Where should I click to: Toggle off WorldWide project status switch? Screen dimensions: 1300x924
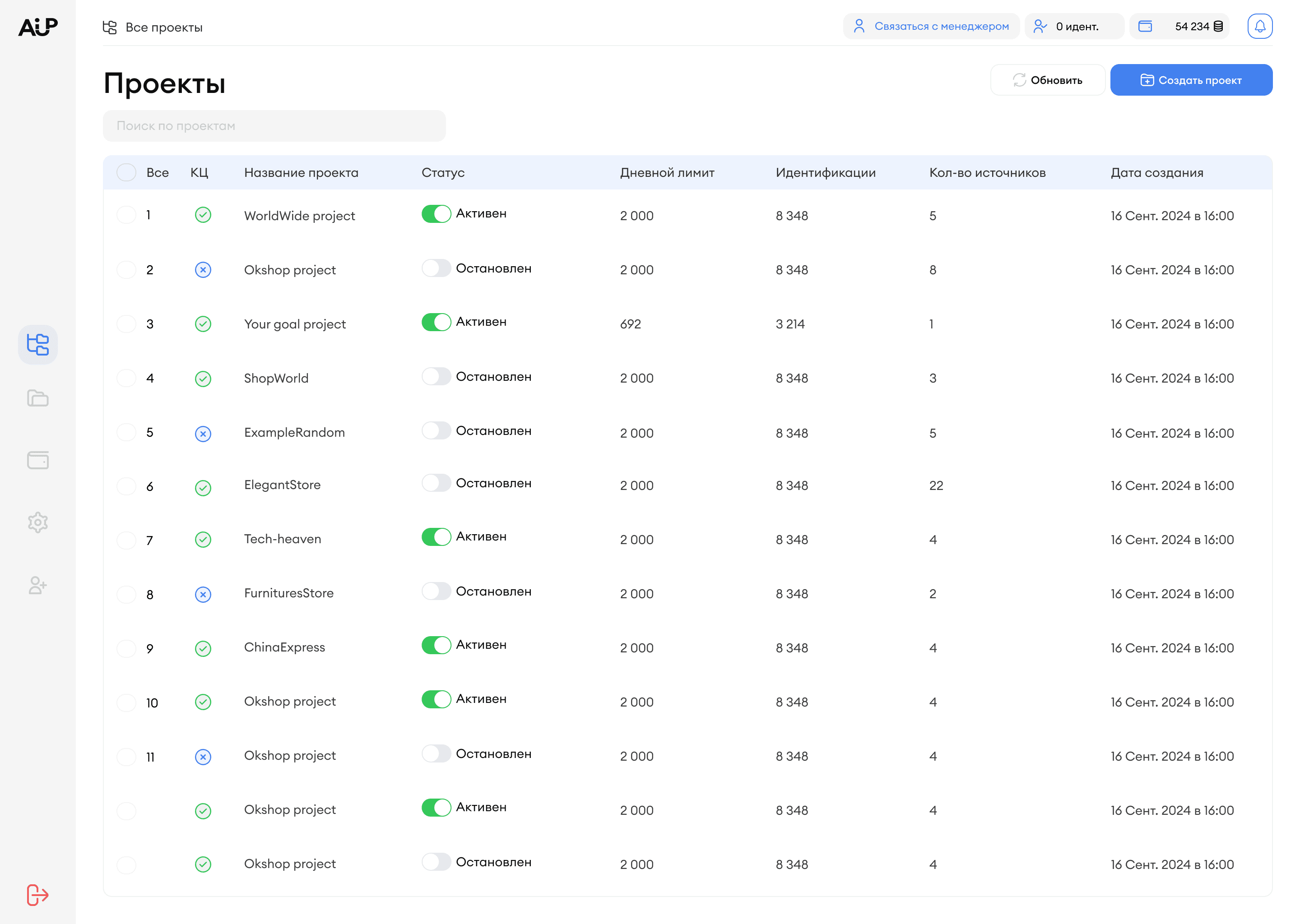436,214
